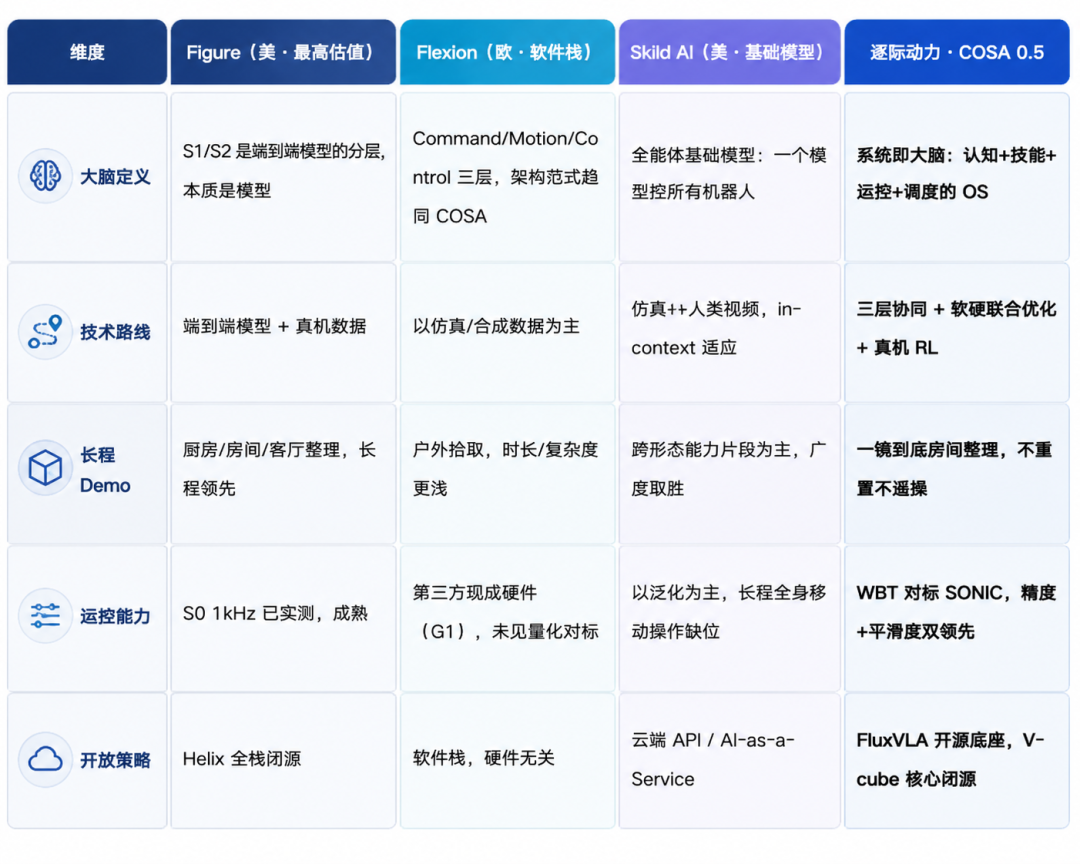1080x864 pixels.
Task: Click the 技术路线 row label
Action: [x=115, y=333]
